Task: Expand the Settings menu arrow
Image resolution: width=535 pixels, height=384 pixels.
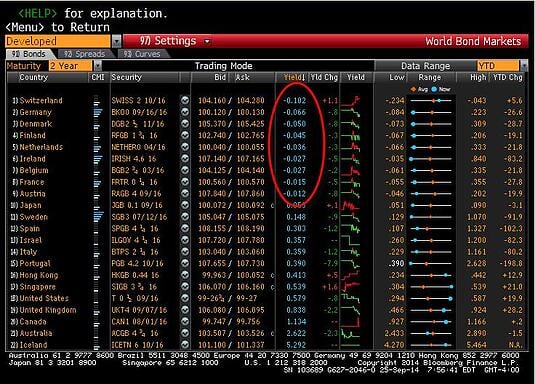Action: [207, 42]
